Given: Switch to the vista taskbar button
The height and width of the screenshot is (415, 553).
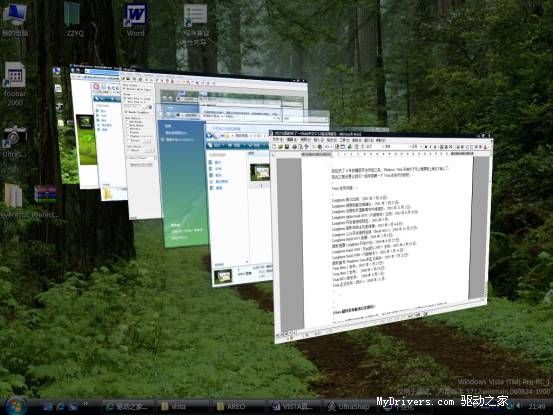Looking at the screenshot, I should coord(182,407).
